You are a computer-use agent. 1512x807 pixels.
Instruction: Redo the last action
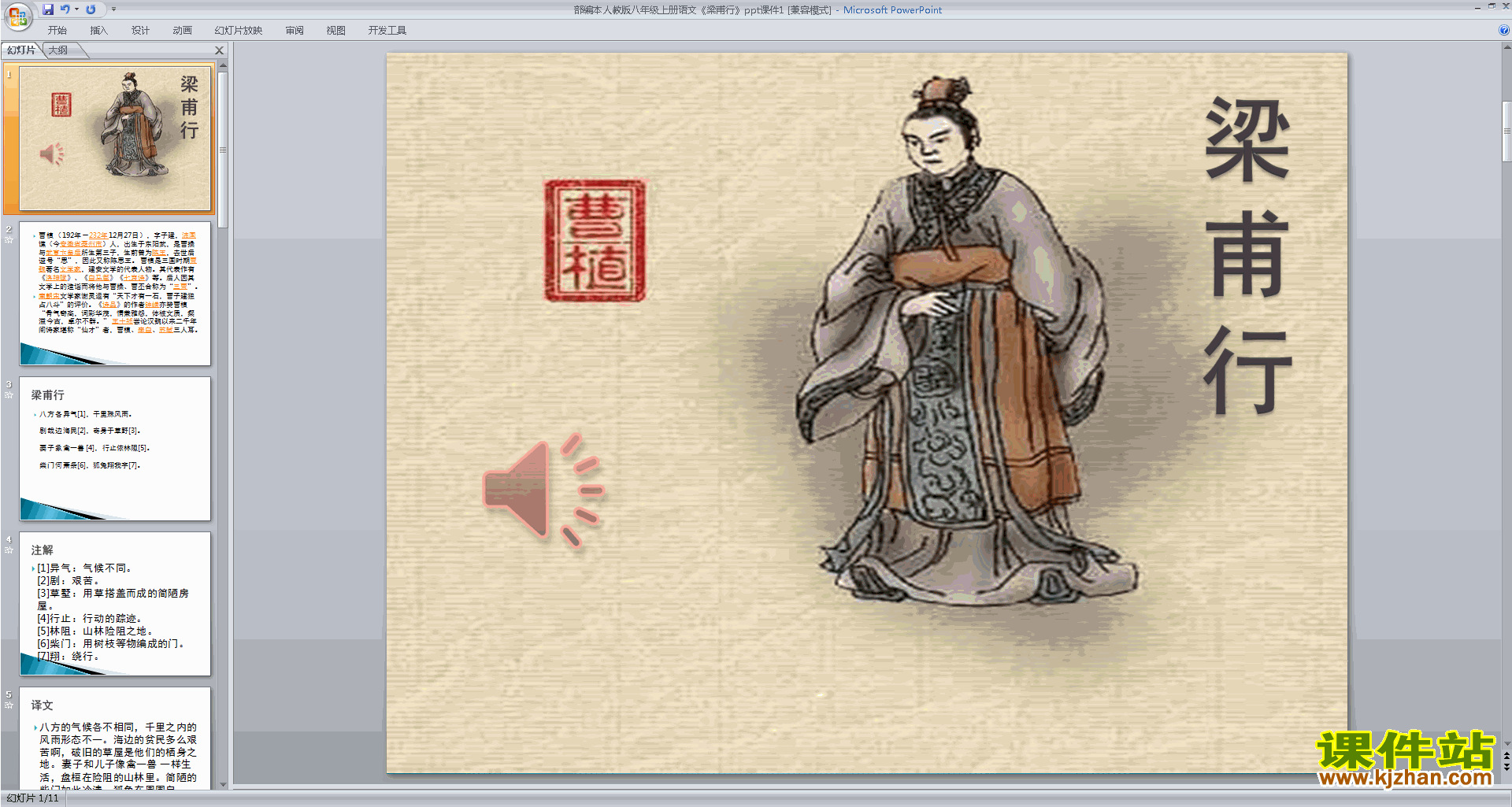91,9
